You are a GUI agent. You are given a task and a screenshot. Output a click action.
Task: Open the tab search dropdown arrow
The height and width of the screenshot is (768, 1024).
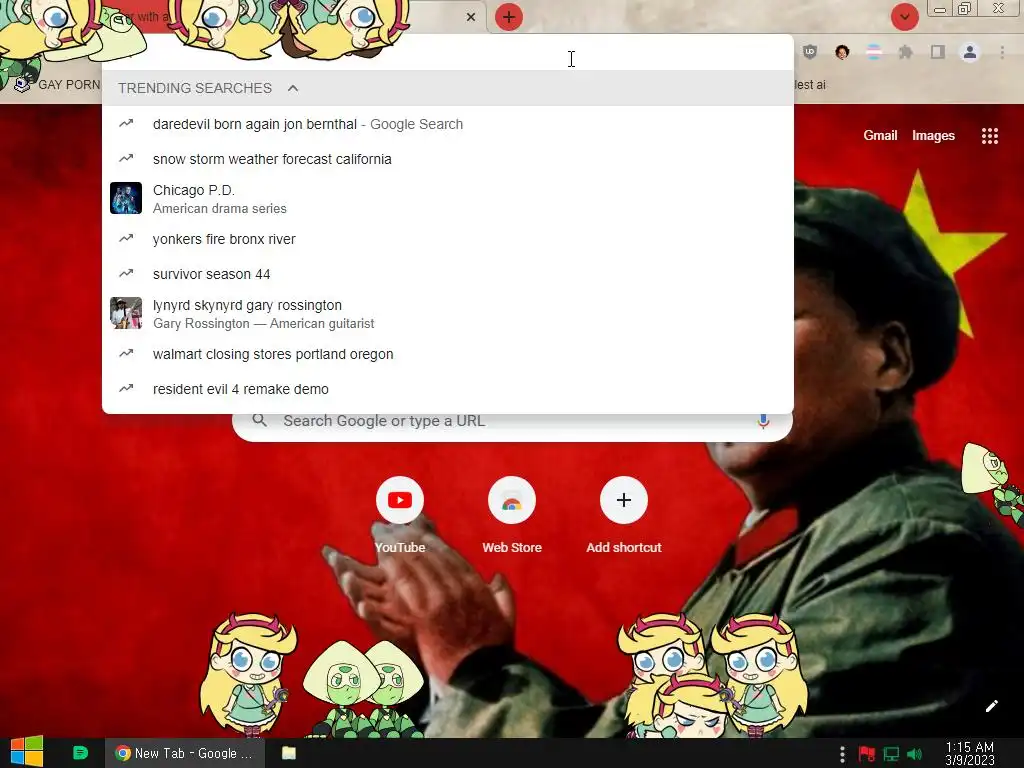pyautogui.click(x=904, y=17)
